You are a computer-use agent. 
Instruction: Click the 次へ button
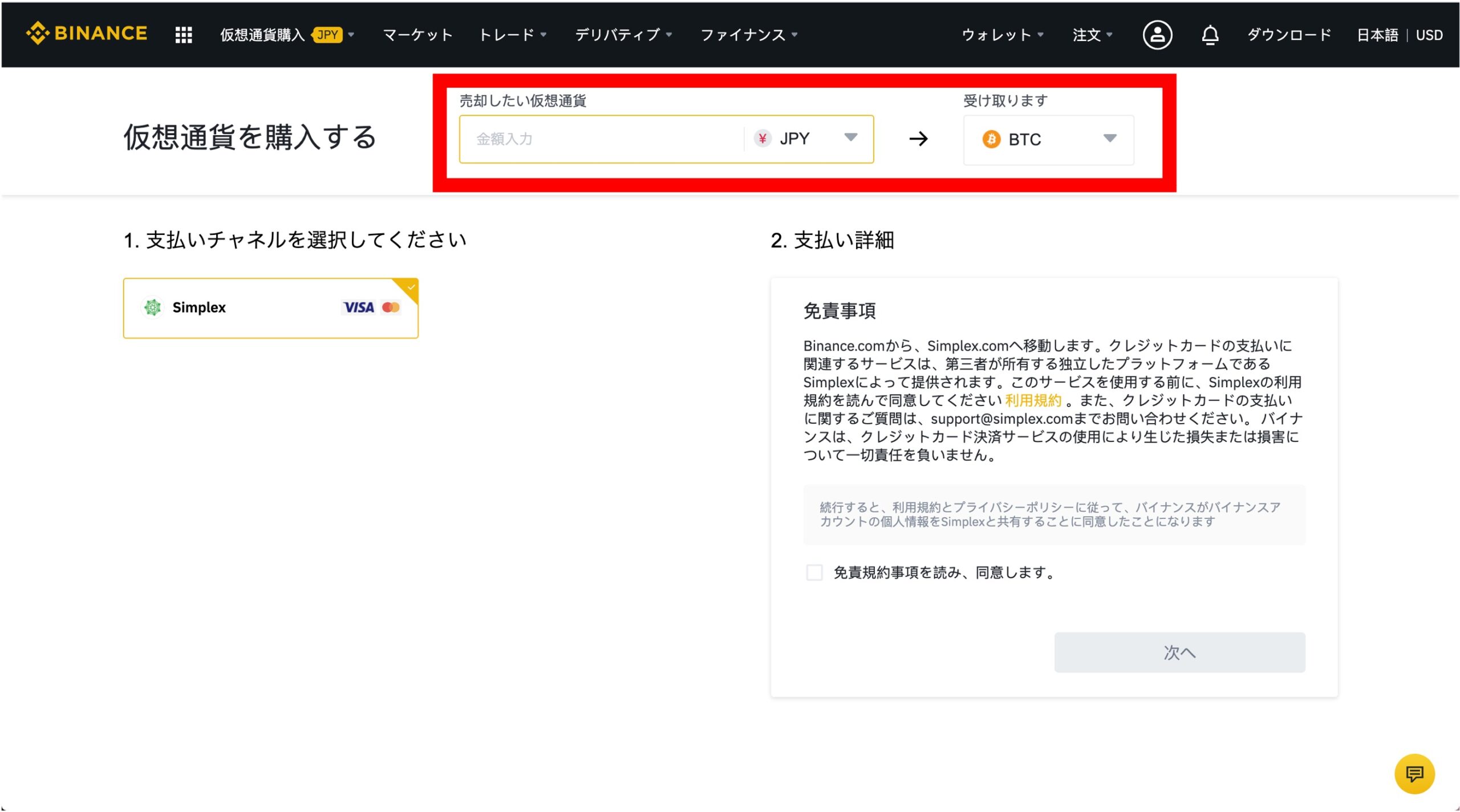pos(1179,652)
